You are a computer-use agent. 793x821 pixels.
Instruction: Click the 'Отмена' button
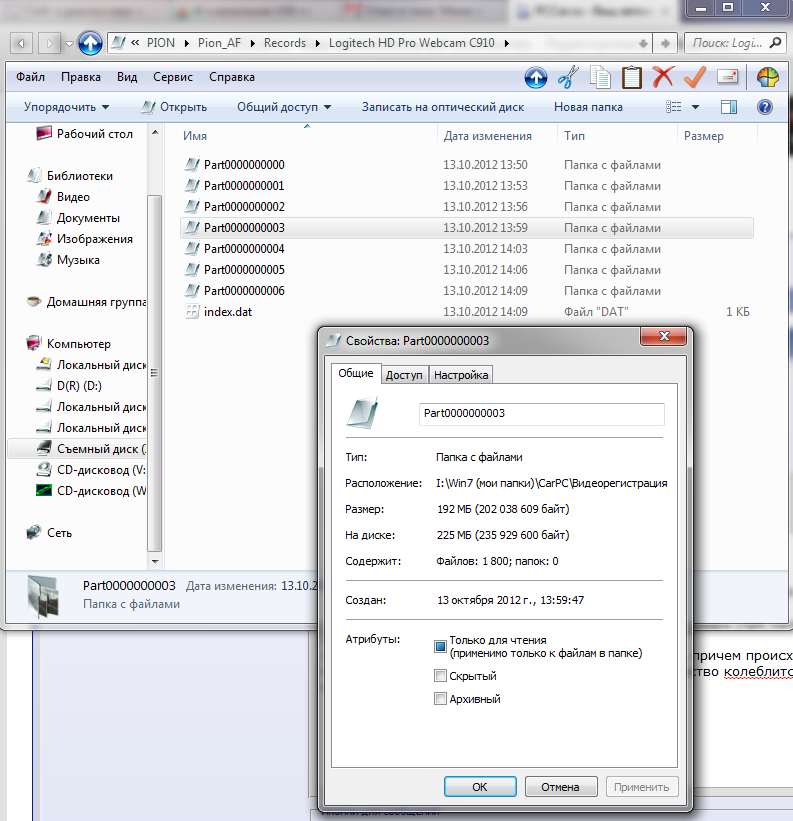[x=560, y=787]
